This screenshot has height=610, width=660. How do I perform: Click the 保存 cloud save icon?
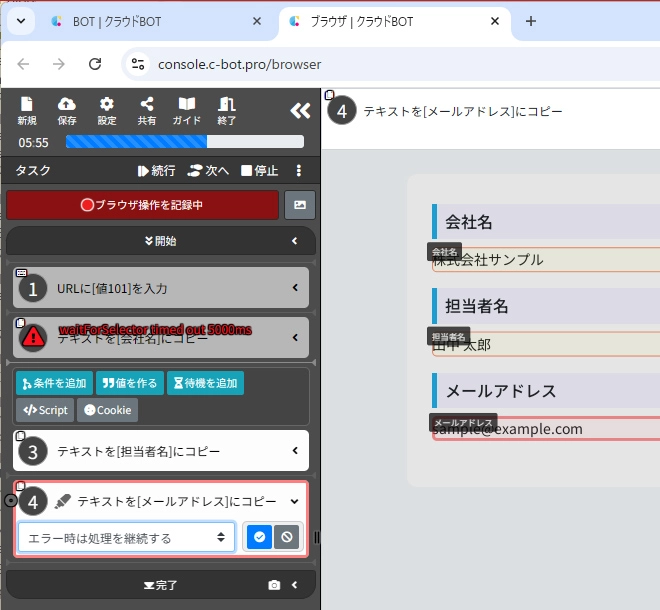click(x=67, y=110)
